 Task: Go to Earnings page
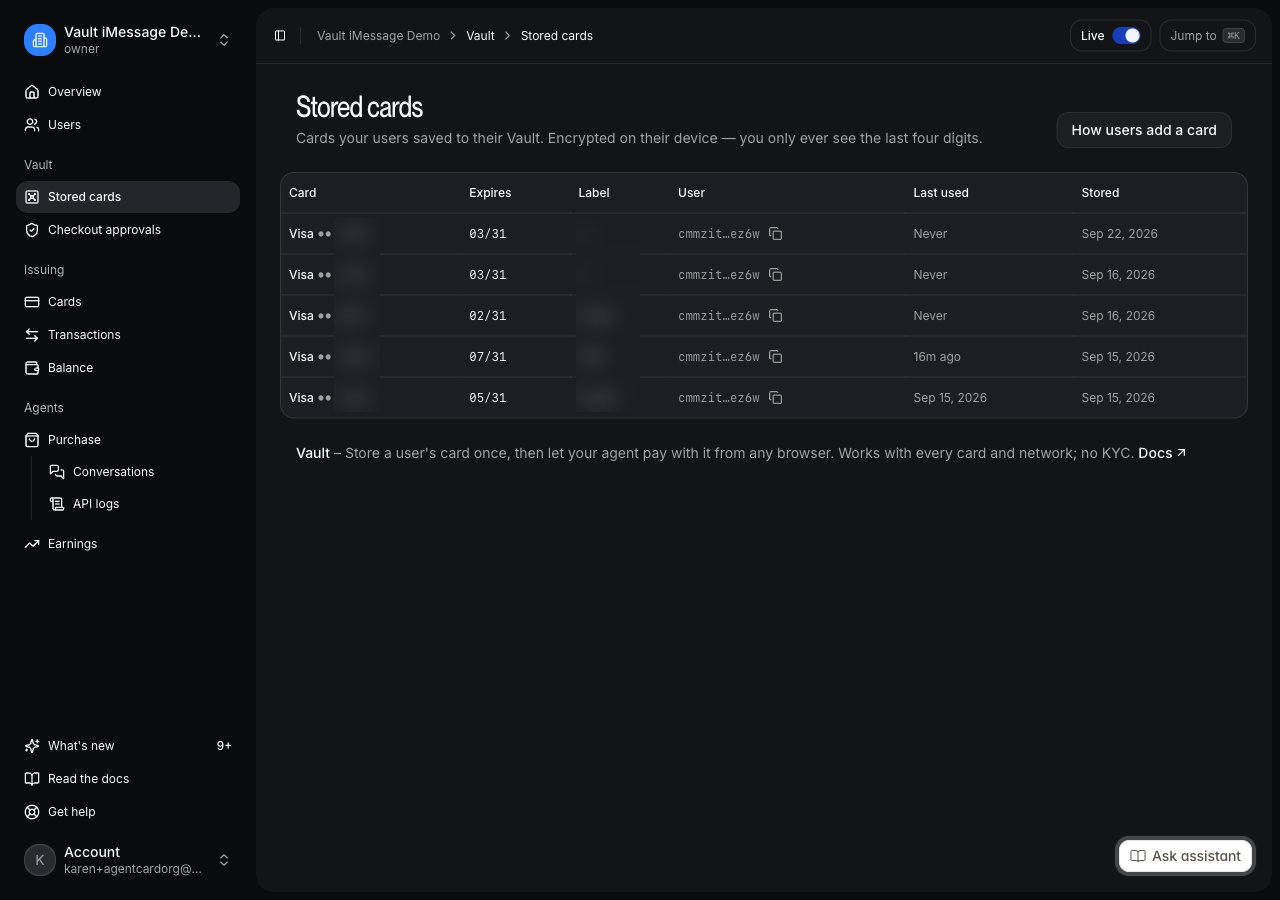(x=128, y=544)
